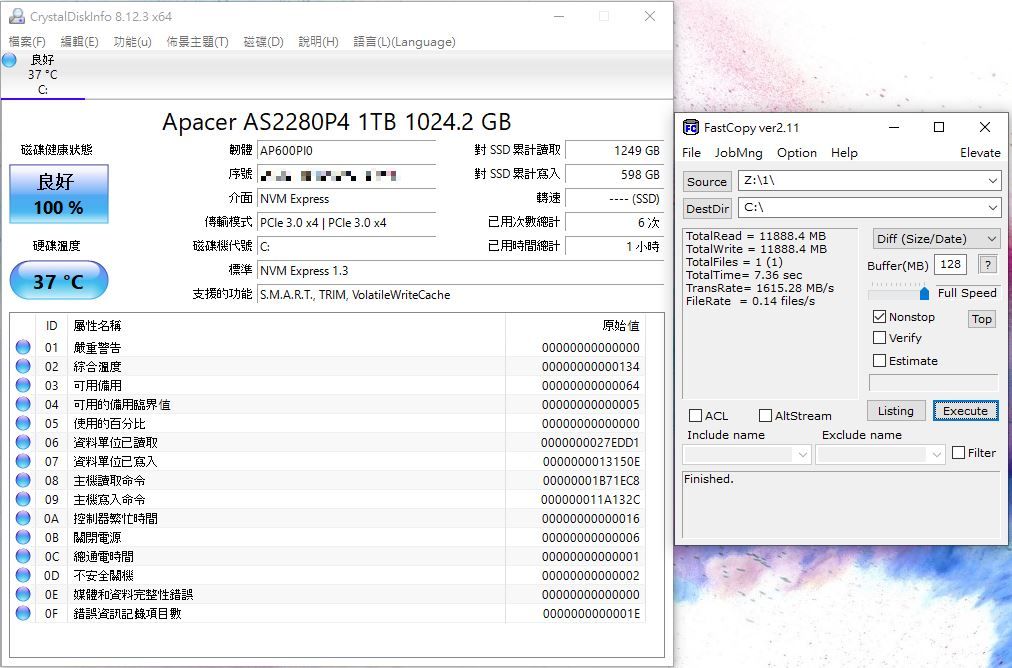Open the 磁碟(D) menu

(263, 42)
